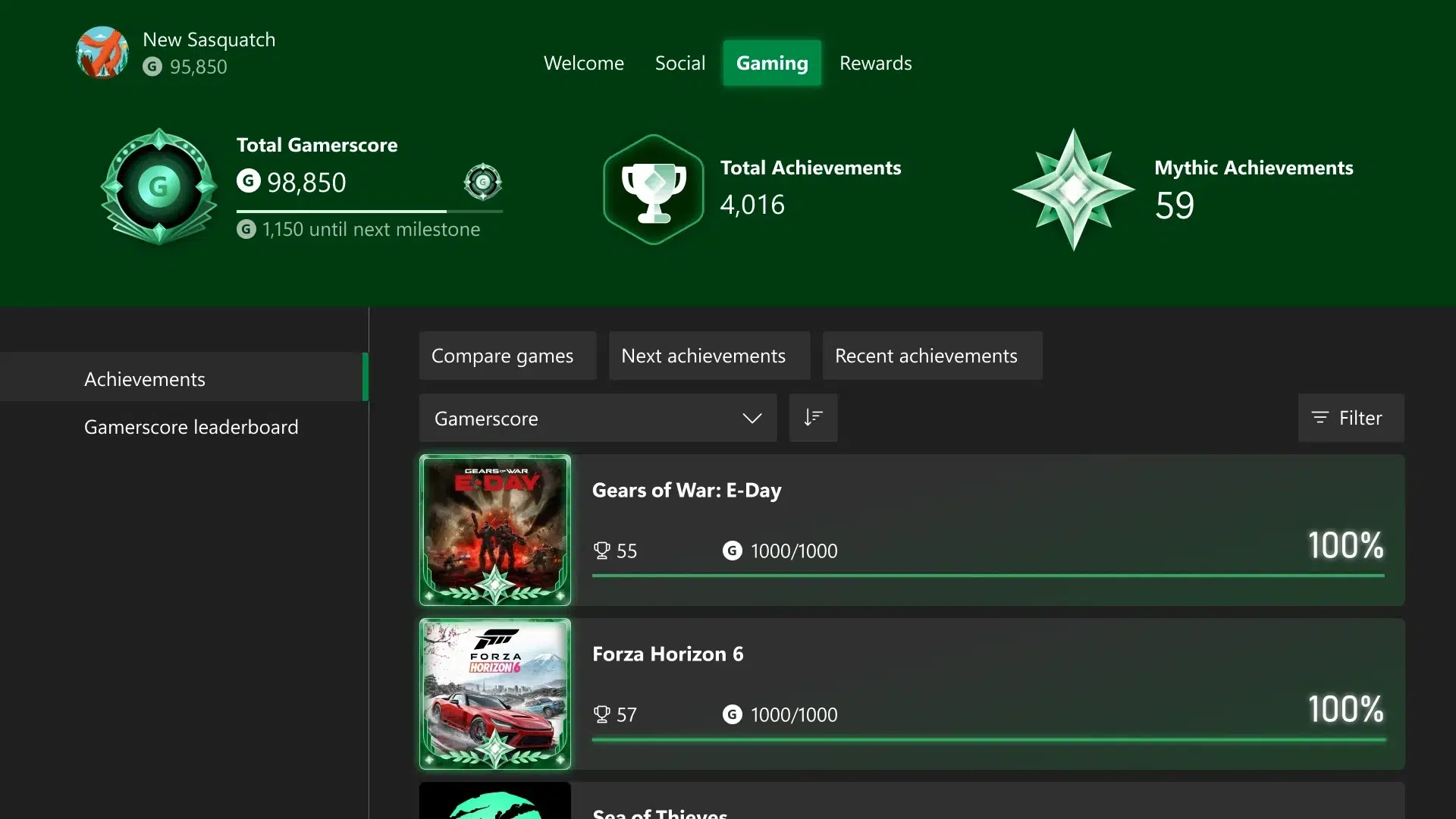Click the Gears of War: E-Day progress bar
Screen dimensions: 1456x819
point(988,576)
